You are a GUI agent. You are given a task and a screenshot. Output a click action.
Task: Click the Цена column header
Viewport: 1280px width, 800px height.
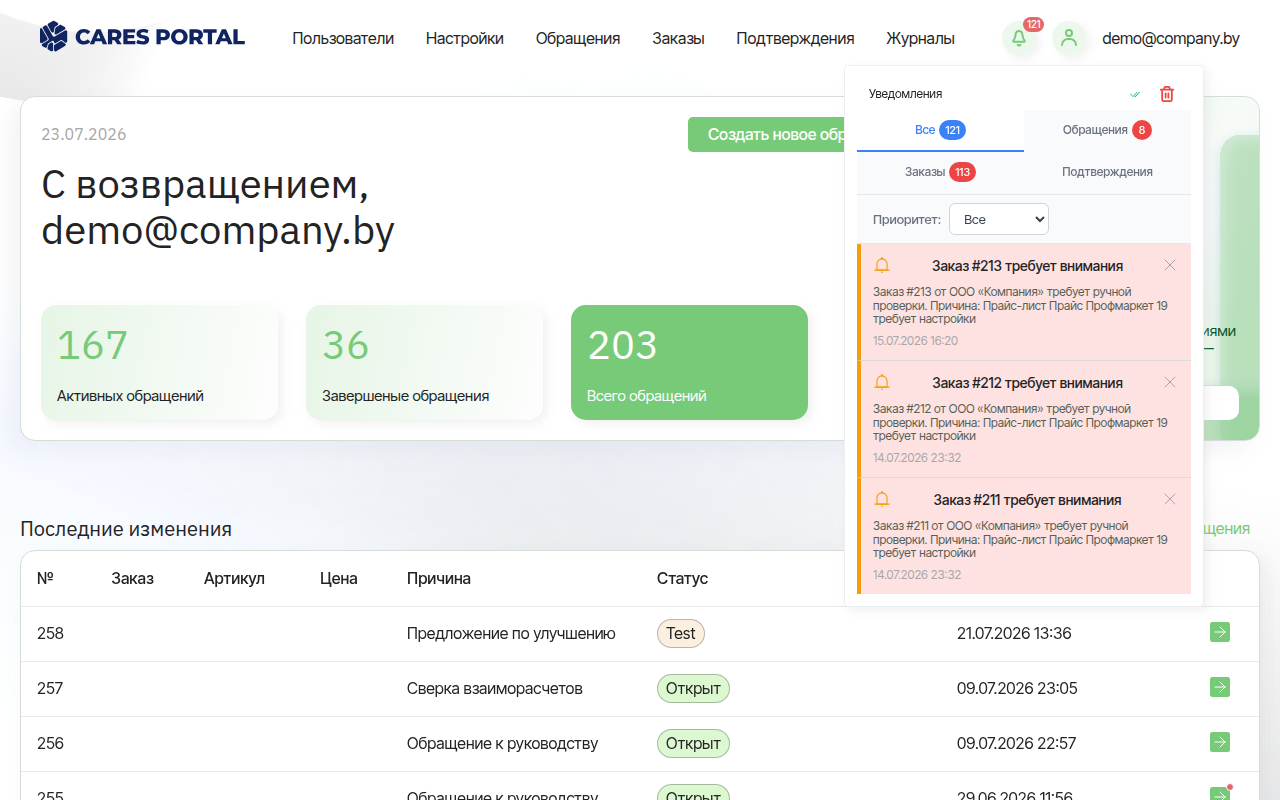[339, 578]
